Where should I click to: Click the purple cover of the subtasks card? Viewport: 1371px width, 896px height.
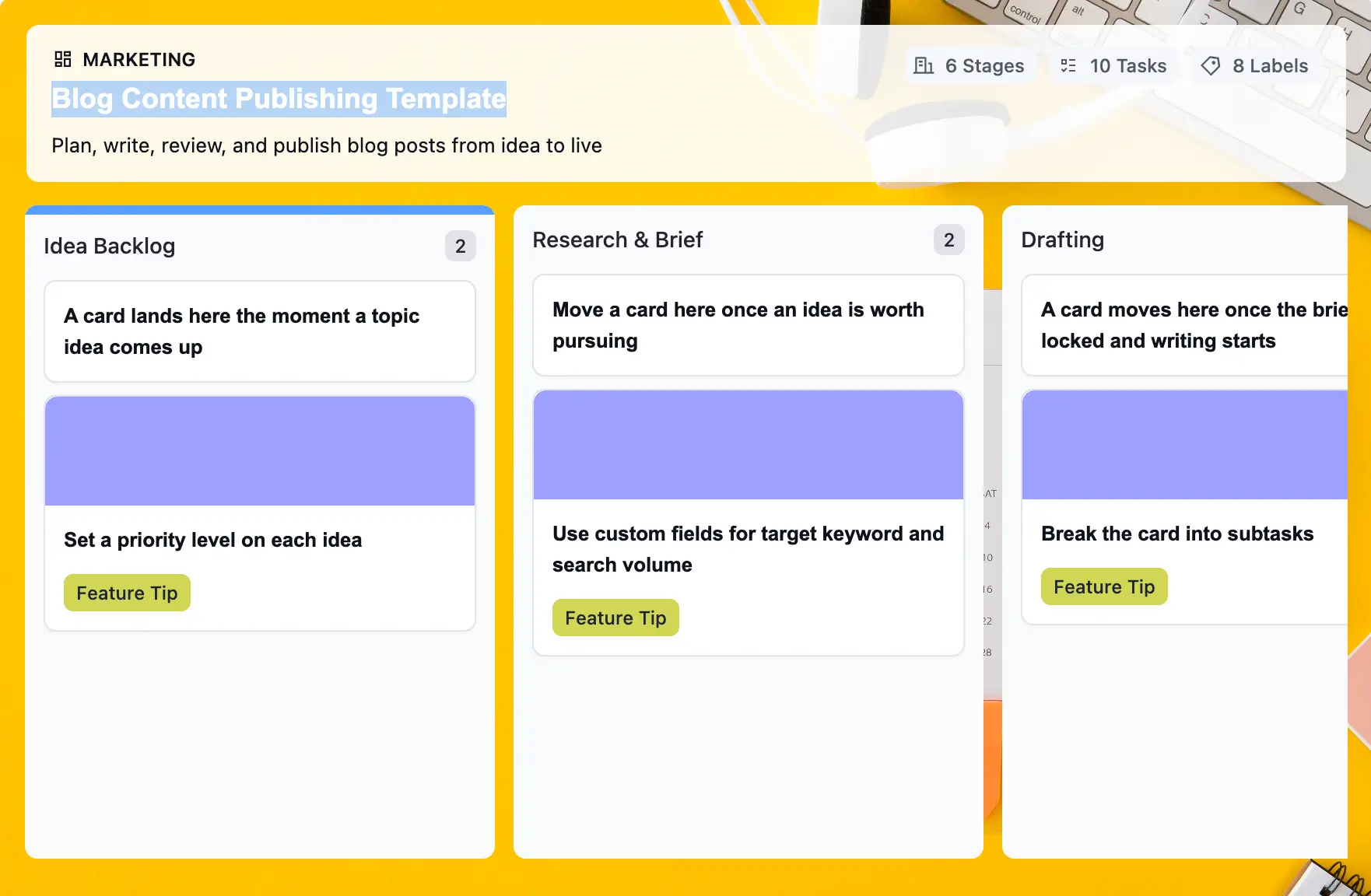coord(1185,445)
